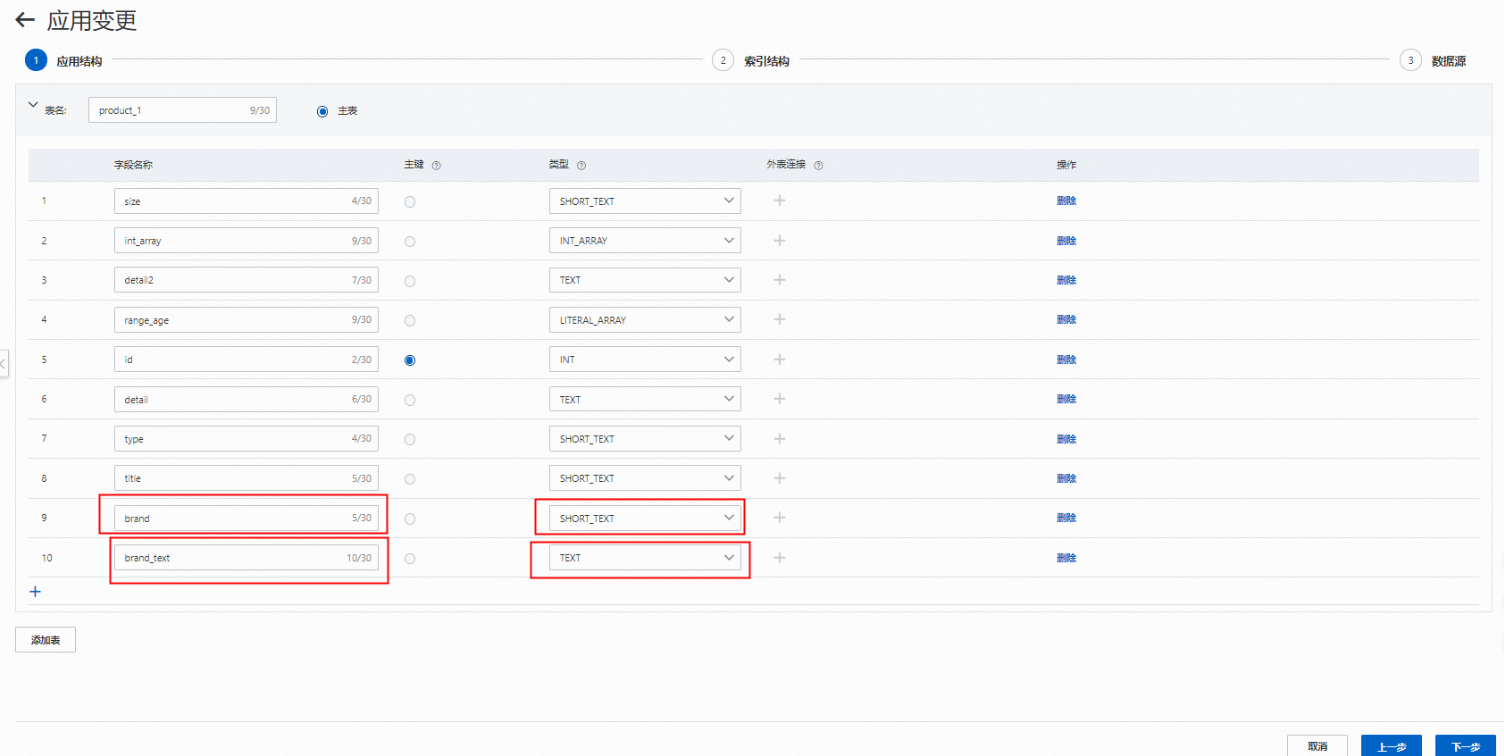Click the 上一步 button
Screen dimensions: 1504x756
pyautogui.click(x=1391, y=746)
